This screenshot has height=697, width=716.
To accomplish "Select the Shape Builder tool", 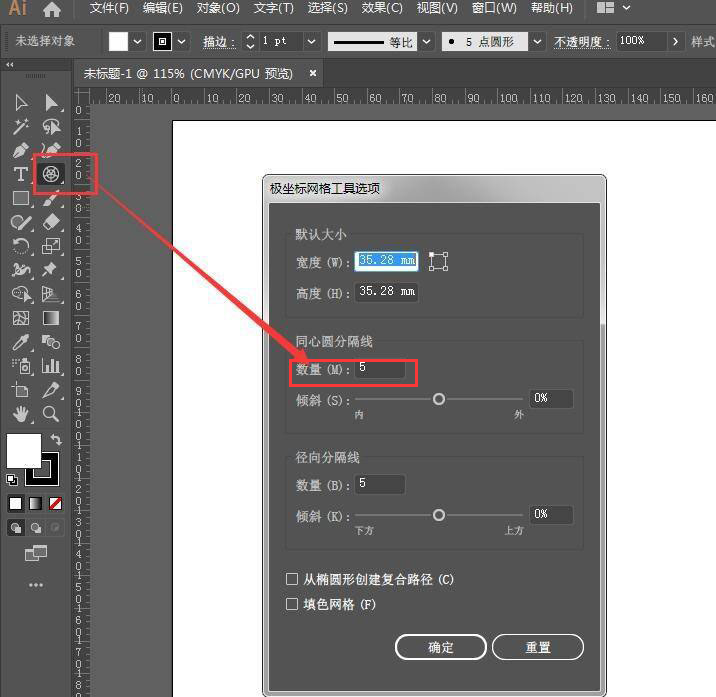I will pos(21,294).
